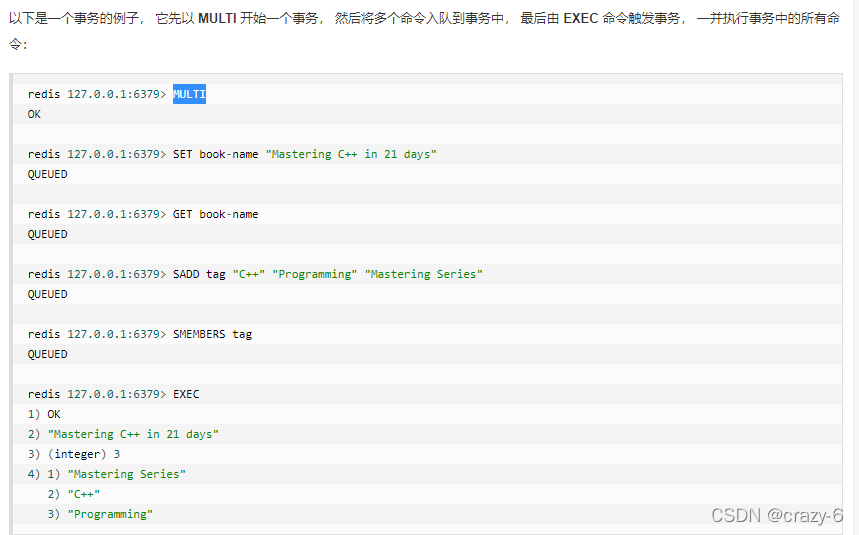Image resolution: width=859 pixels, height=535 pixels.
Task: Click the QUEUED response under the SET command
Action: coord(47,174)
